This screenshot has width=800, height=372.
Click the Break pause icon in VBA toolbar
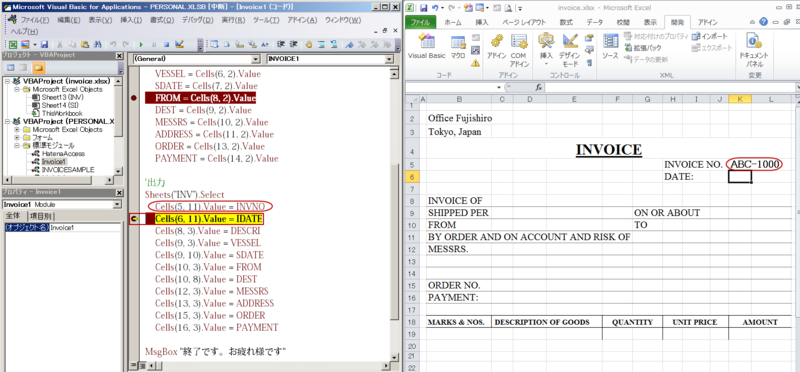pyautogui.click(x=154, y=44)
